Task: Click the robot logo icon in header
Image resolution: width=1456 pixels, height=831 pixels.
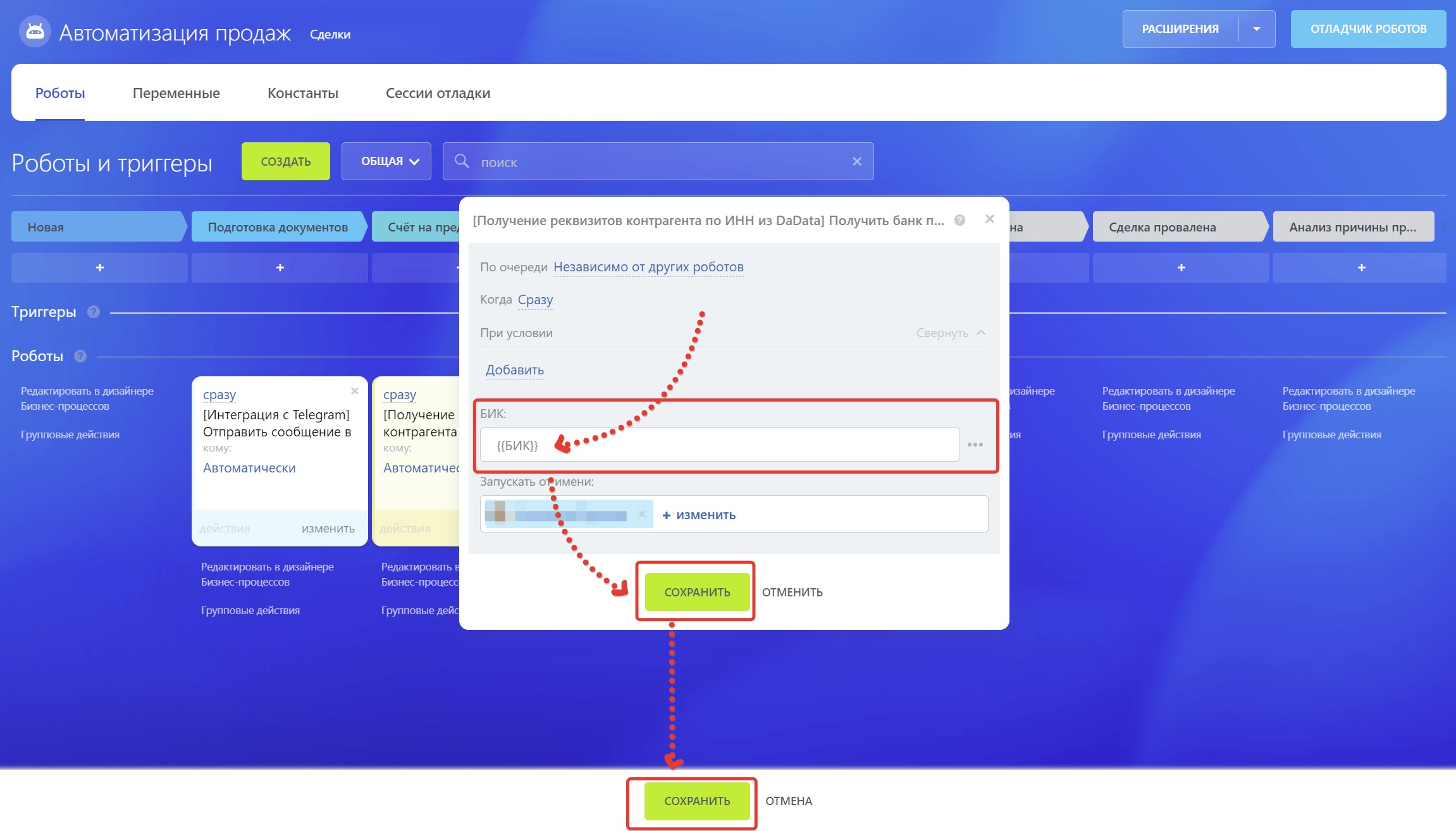Action: [x=35, y=32]
